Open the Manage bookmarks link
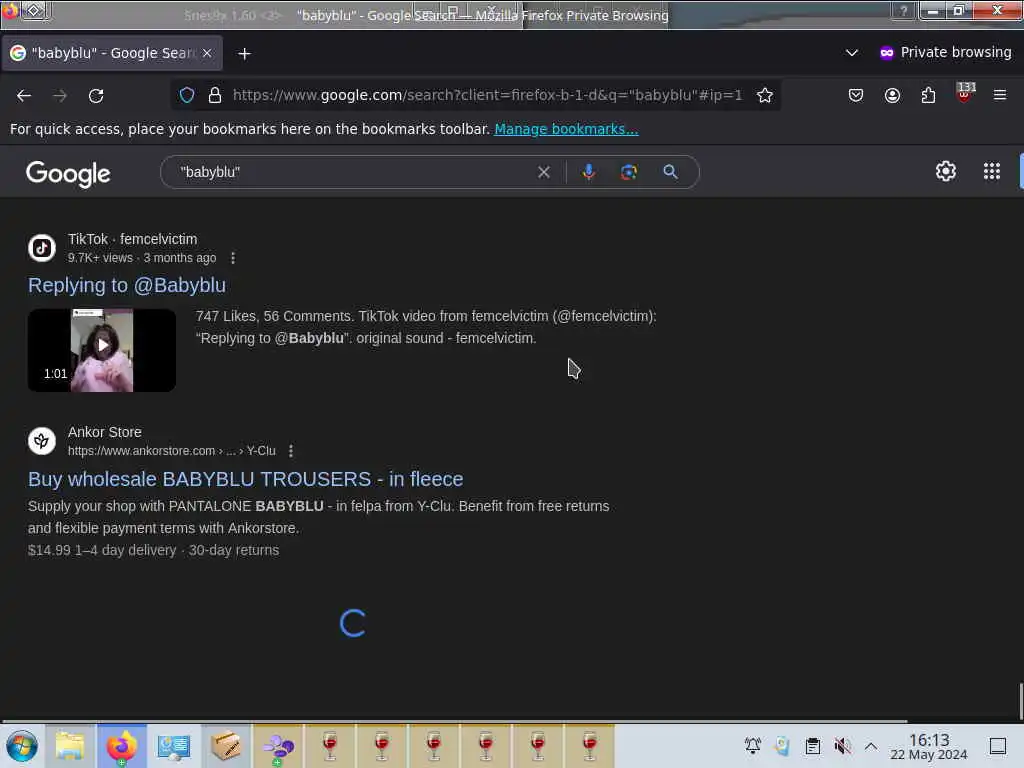The width and height of the screenshot is (1024, 768). [566, 129]
